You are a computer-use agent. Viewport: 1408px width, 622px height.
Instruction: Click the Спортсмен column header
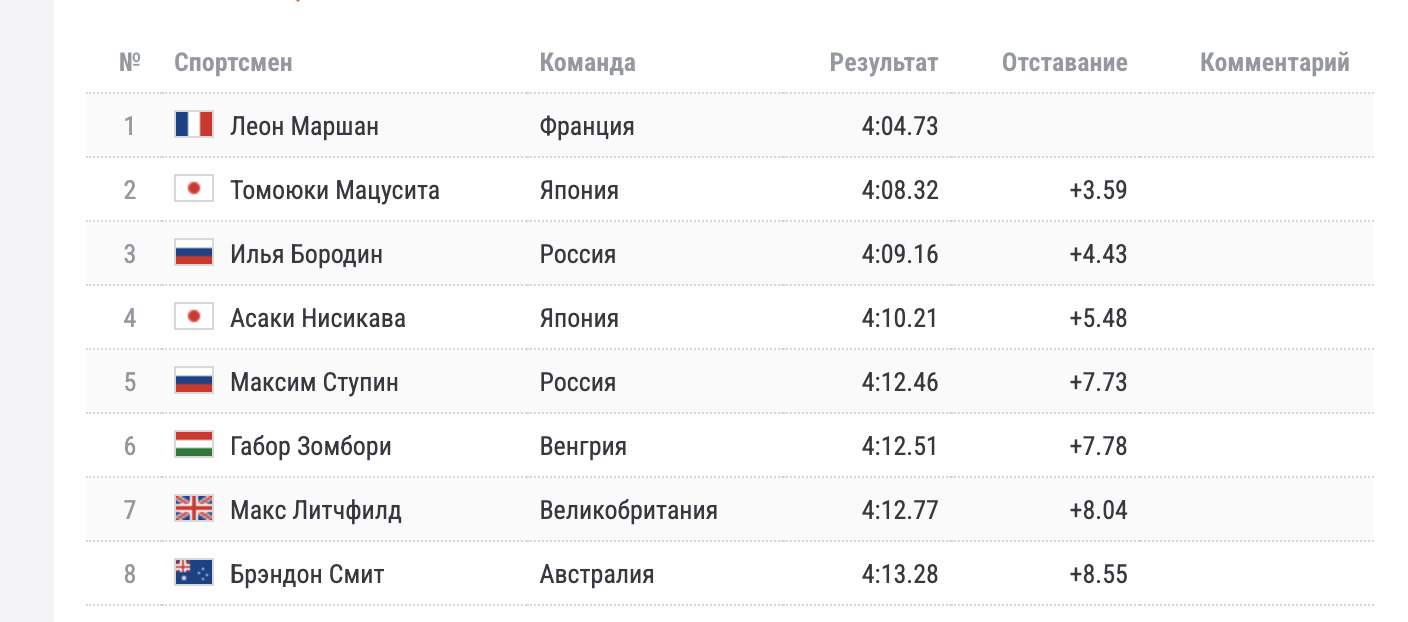point(233,62)
